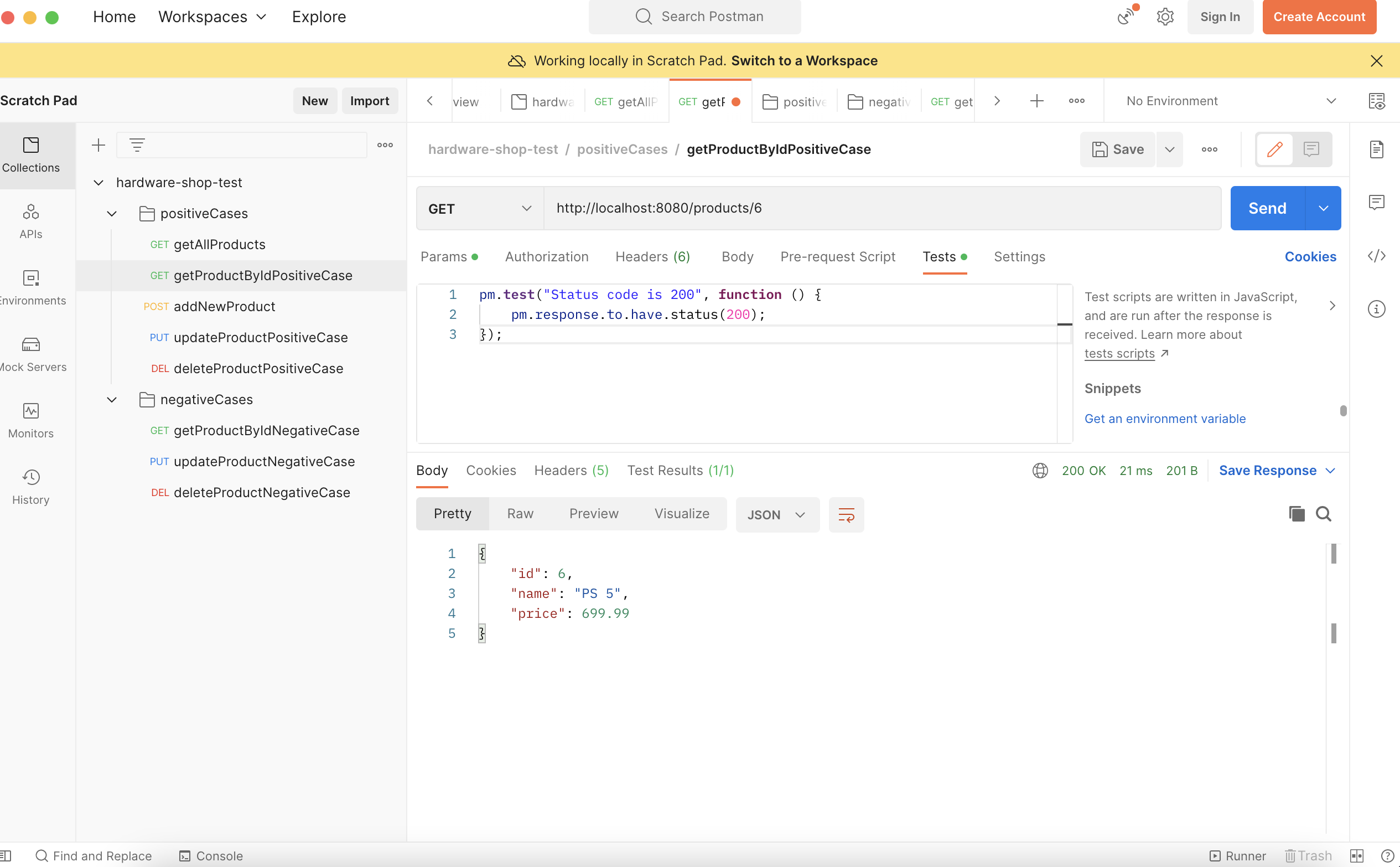1400x867 pixels.
Task: Open the Send button dropdown arrow
Action: click(1323, 208)
